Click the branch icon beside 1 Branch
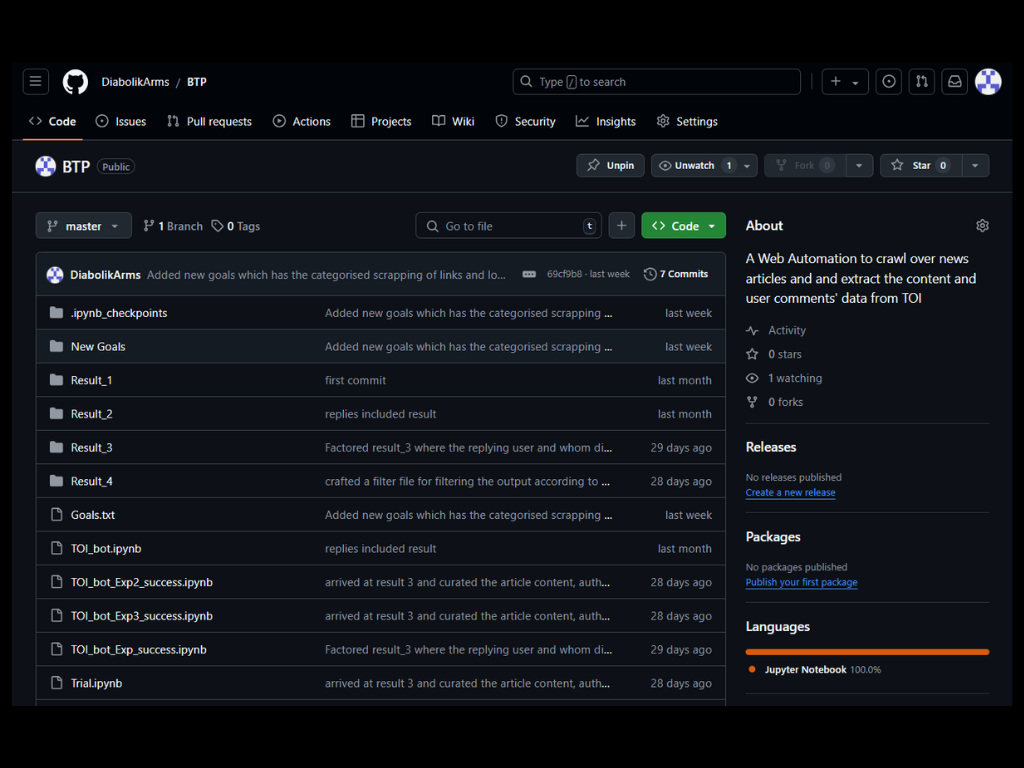The height and width of the screenshot is (768, 1024). tap(149, 226)
